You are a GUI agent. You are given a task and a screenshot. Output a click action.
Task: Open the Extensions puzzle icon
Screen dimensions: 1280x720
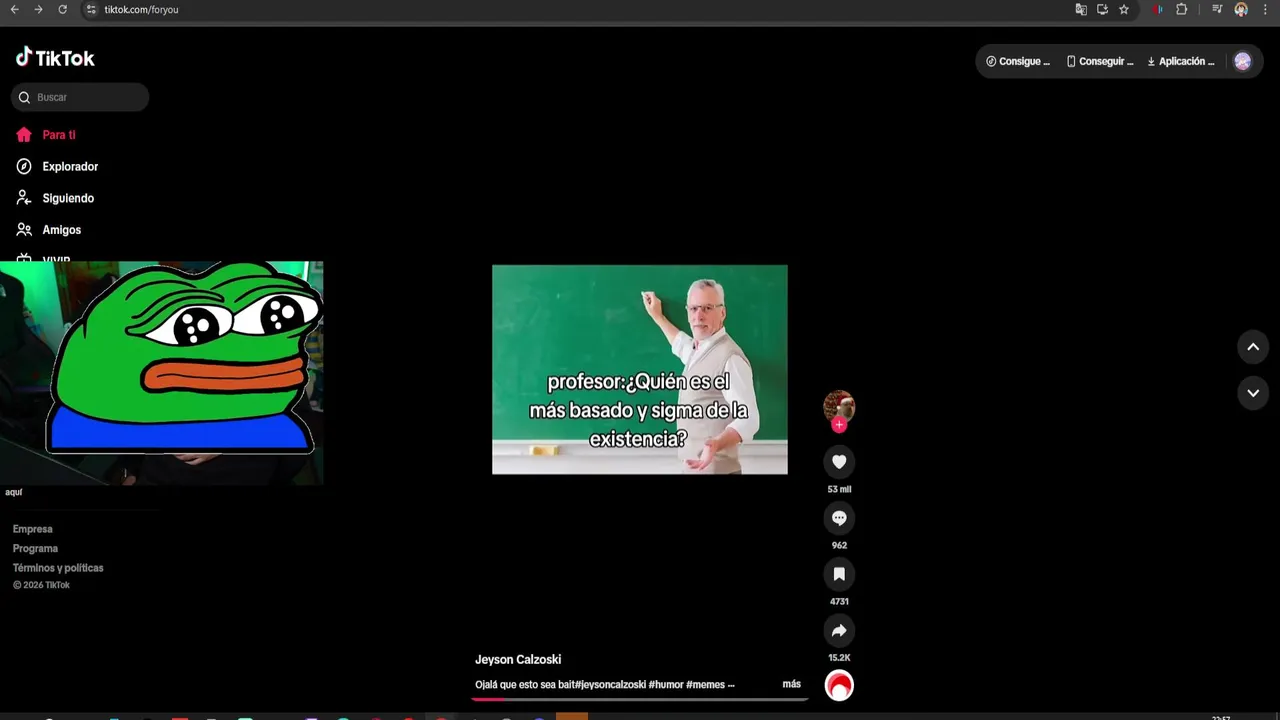1182,9
